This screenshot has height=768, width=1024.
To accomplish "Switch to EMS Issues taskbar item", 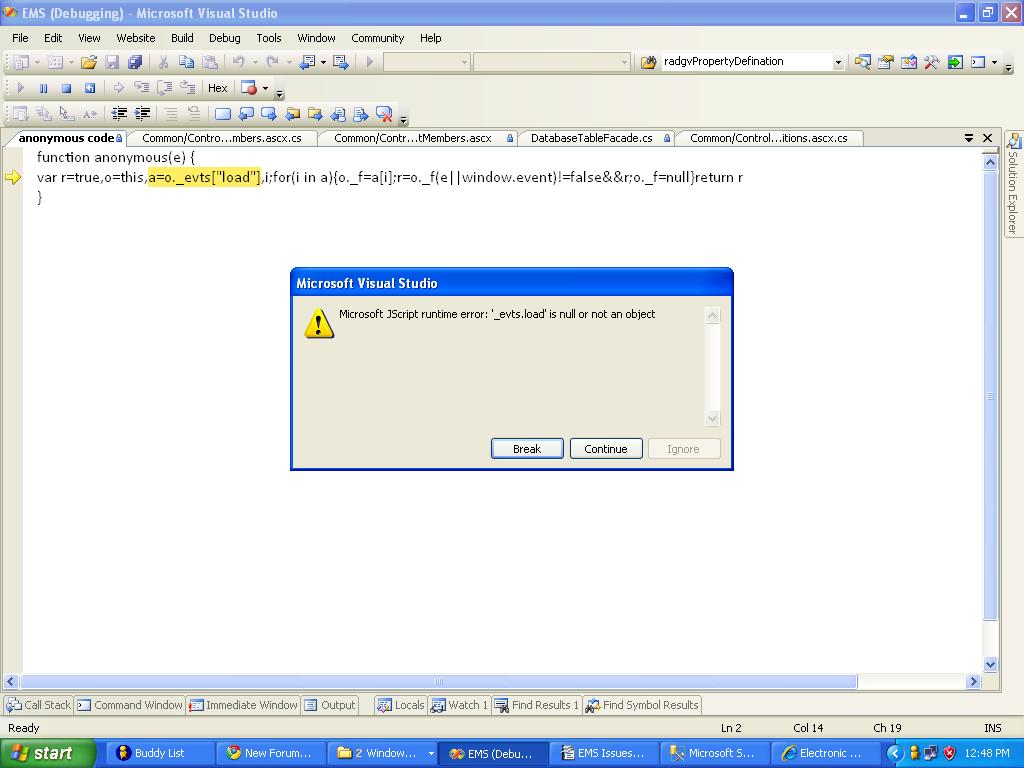I will pyautogui.click(x=603, y=753).
